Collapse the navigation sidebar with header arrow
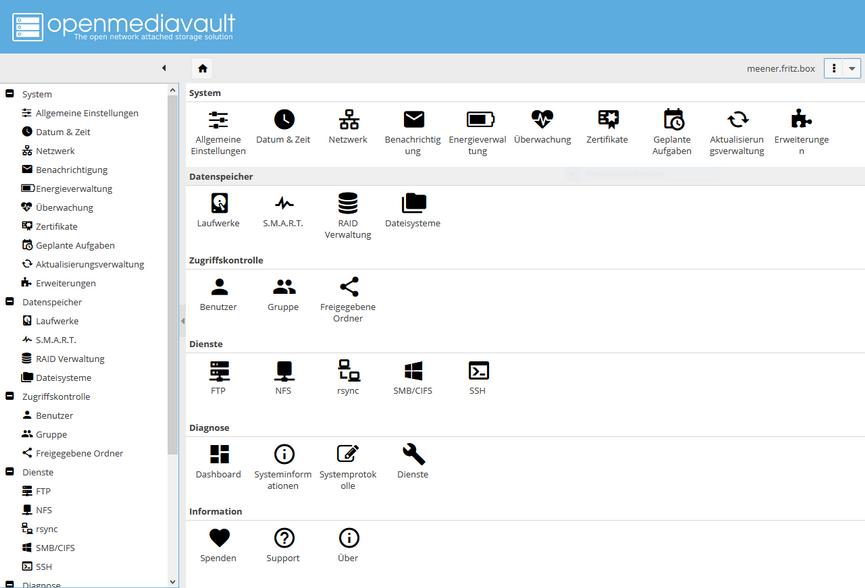 pyautogui.click(x=164, y=68)
